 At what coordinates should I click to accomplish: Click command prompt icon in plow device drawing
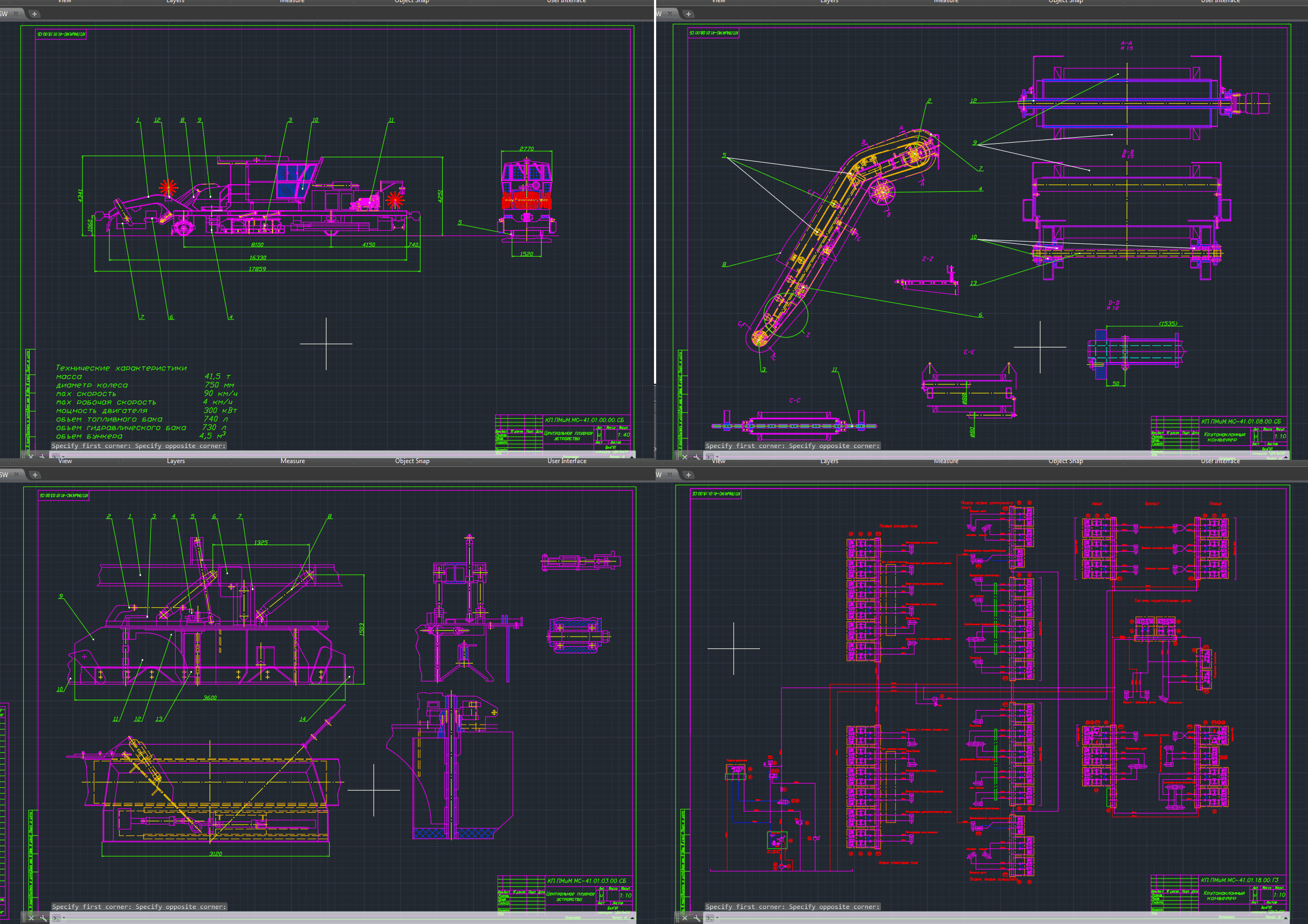click(56, 918)
